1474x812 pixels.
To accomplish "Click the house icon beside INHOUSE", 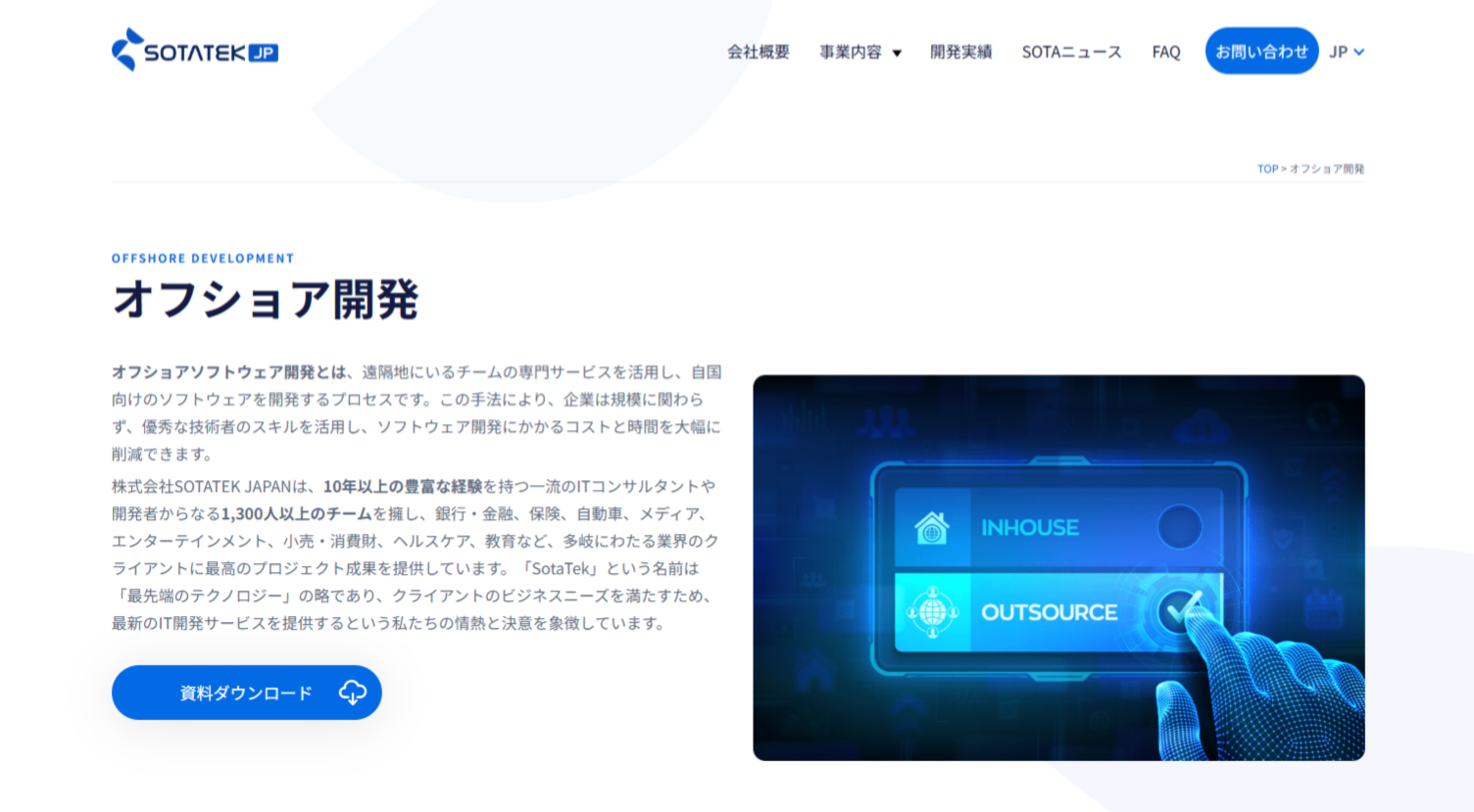I will 932,528.
